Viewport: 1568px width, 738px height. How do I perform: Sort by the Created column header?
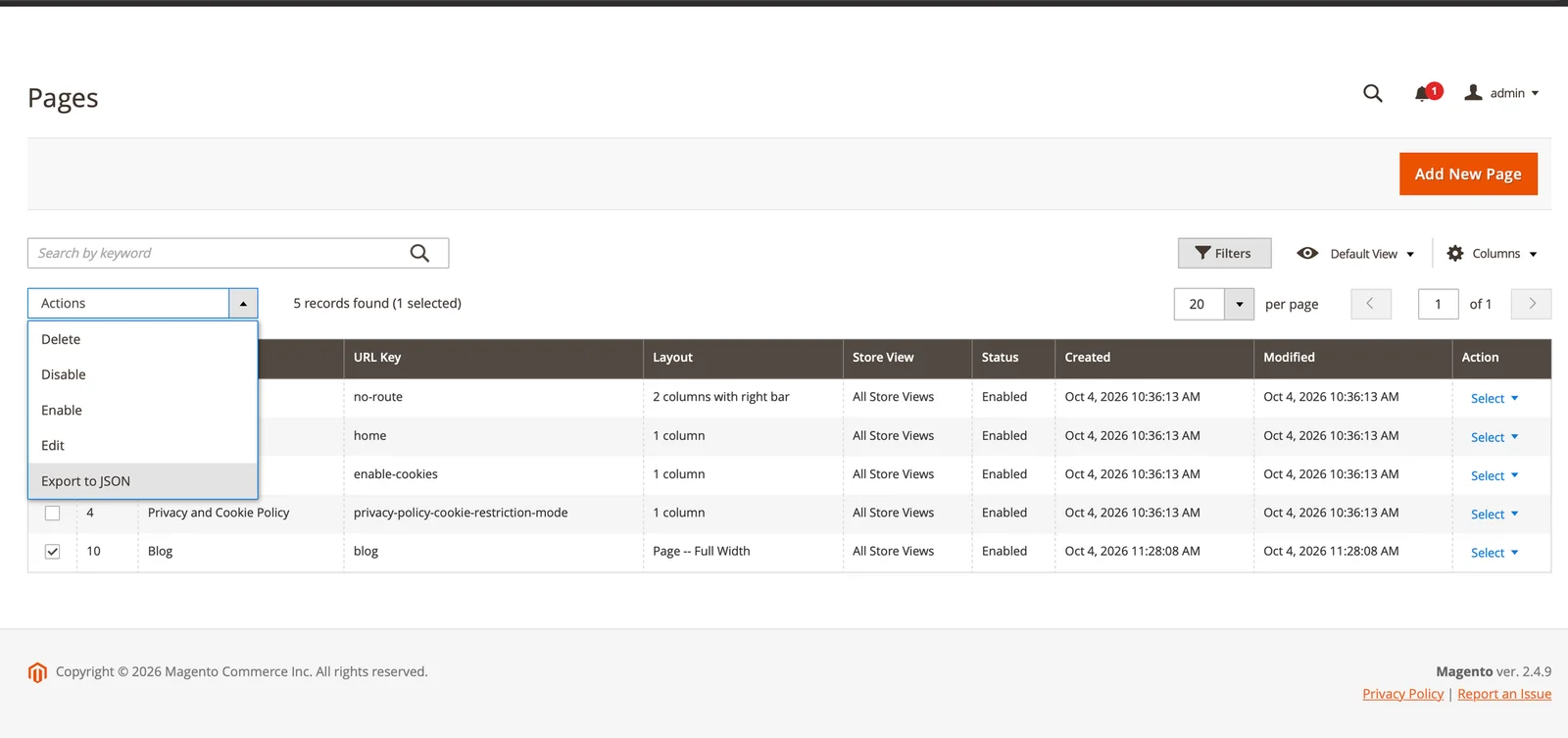[x=1153, y=358]
